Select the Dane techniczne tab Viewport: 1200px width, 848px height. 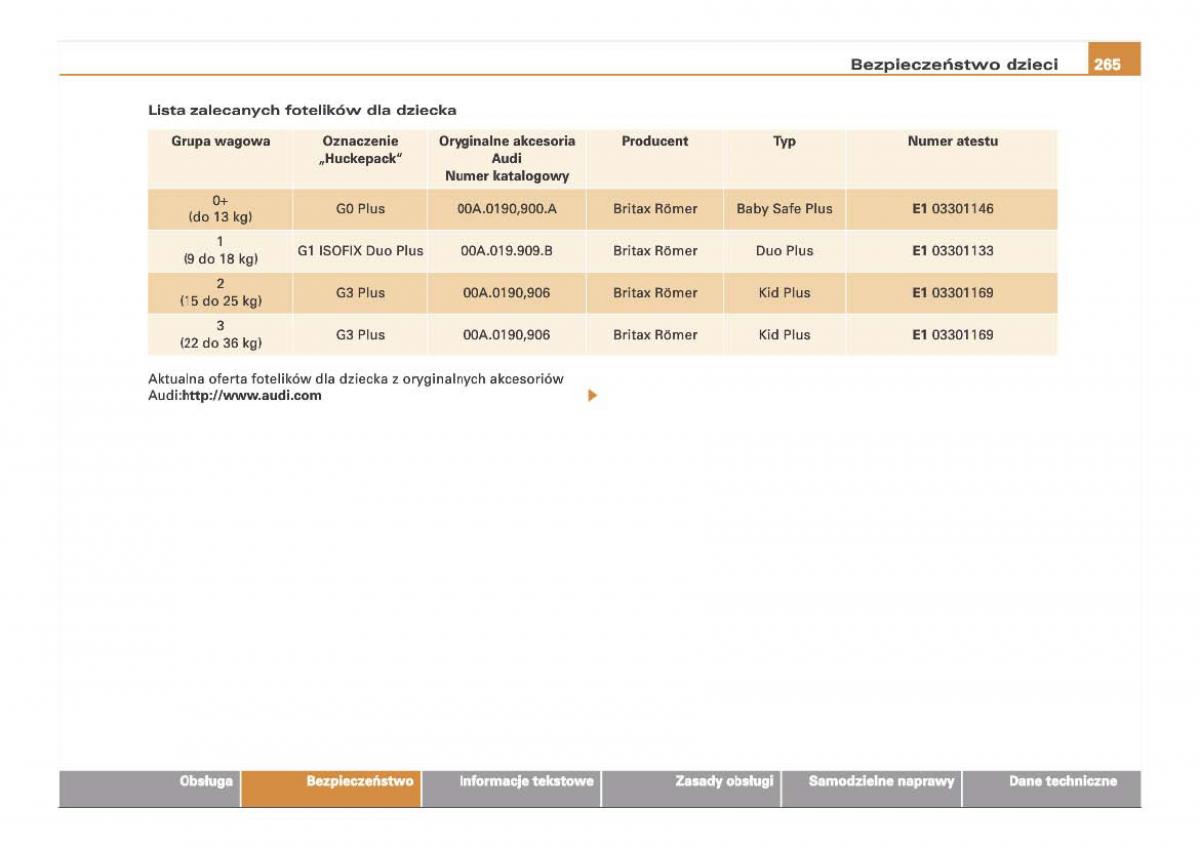pos(1052,788)
